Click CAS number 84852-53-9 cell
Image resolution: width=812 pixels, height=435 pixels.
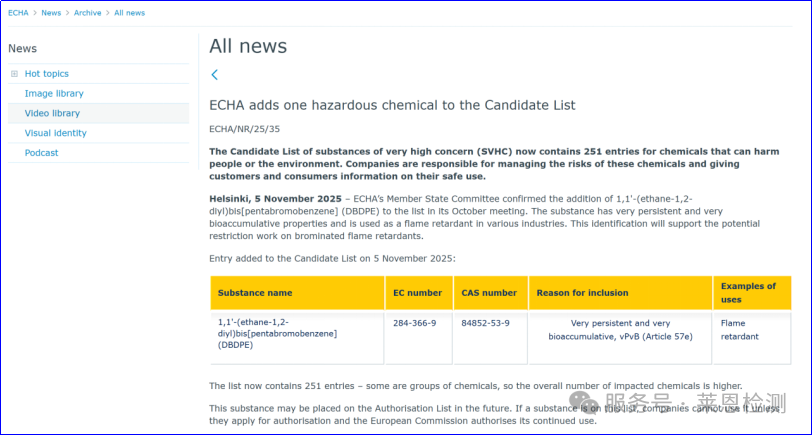(485, 323)
